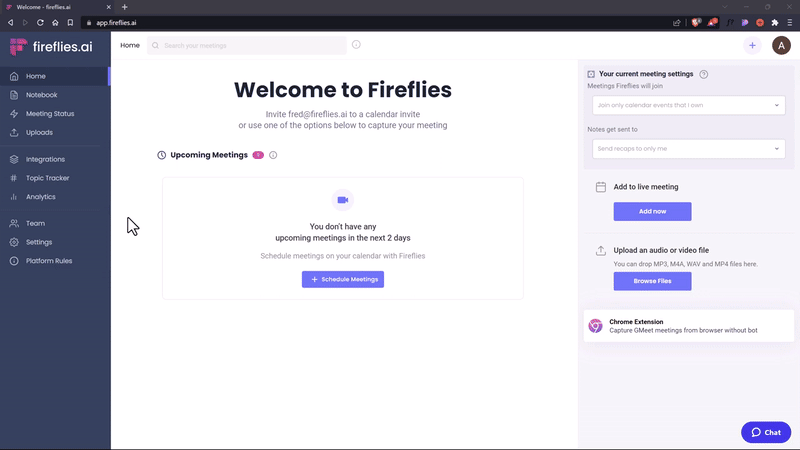Click the Home breadcrumb in top bar
Viewport: 800px width, 450px height.
(x=130, y=45)
